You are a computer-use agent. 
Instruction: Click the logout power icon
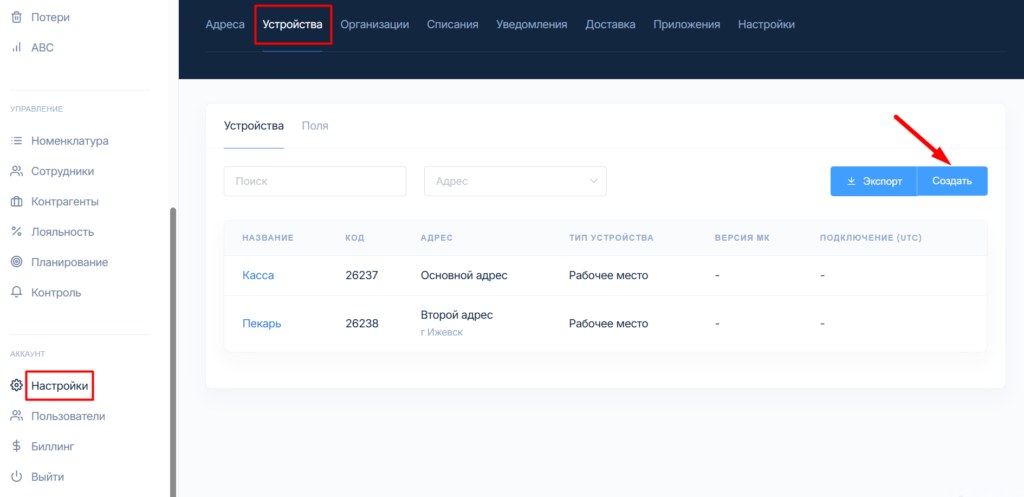tap(16, 477)
